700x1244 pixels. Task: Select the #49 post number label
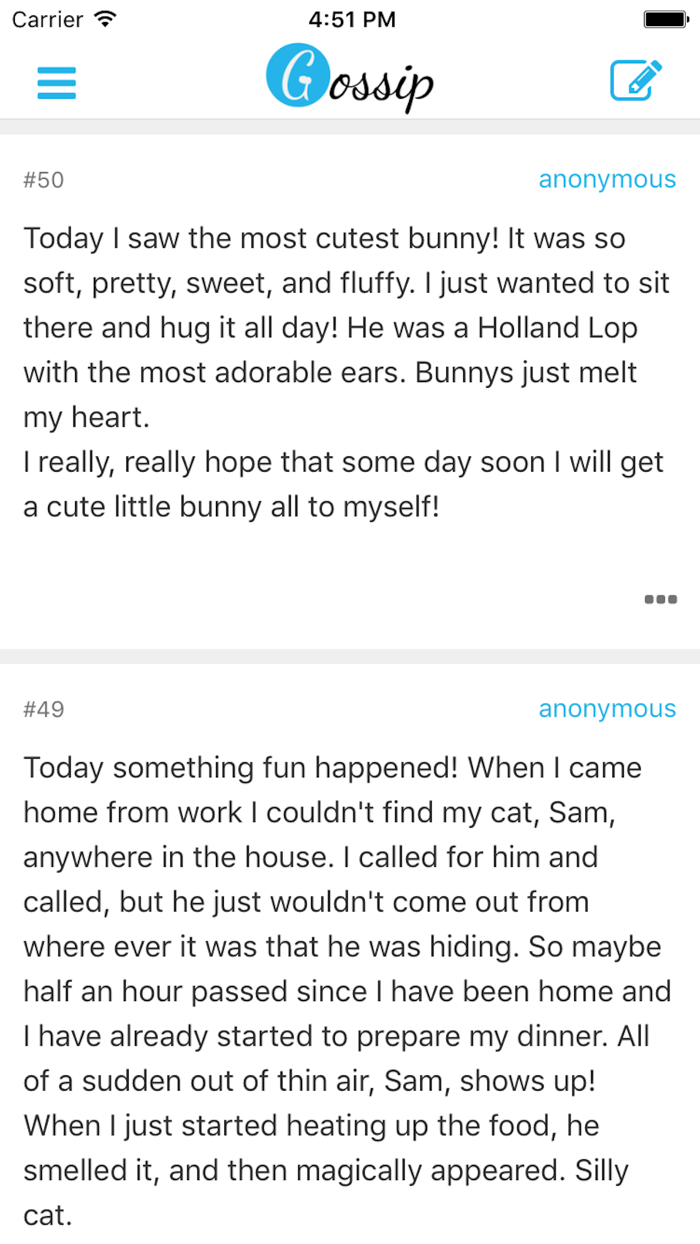pyautogui.click(x=44, y=710)
